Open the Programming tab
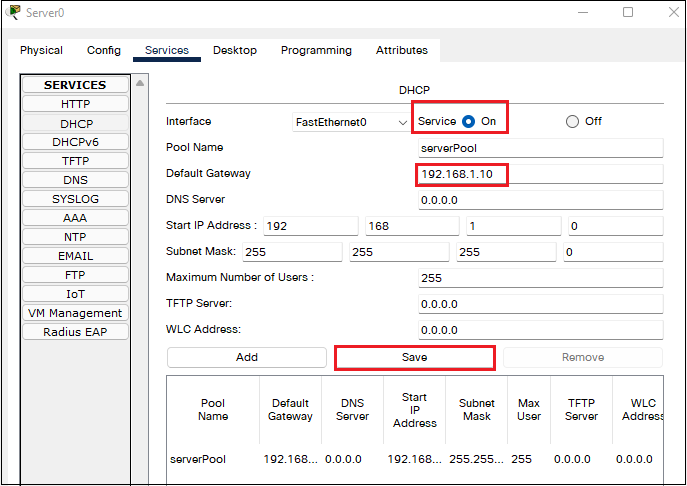 tap(316, 50)
